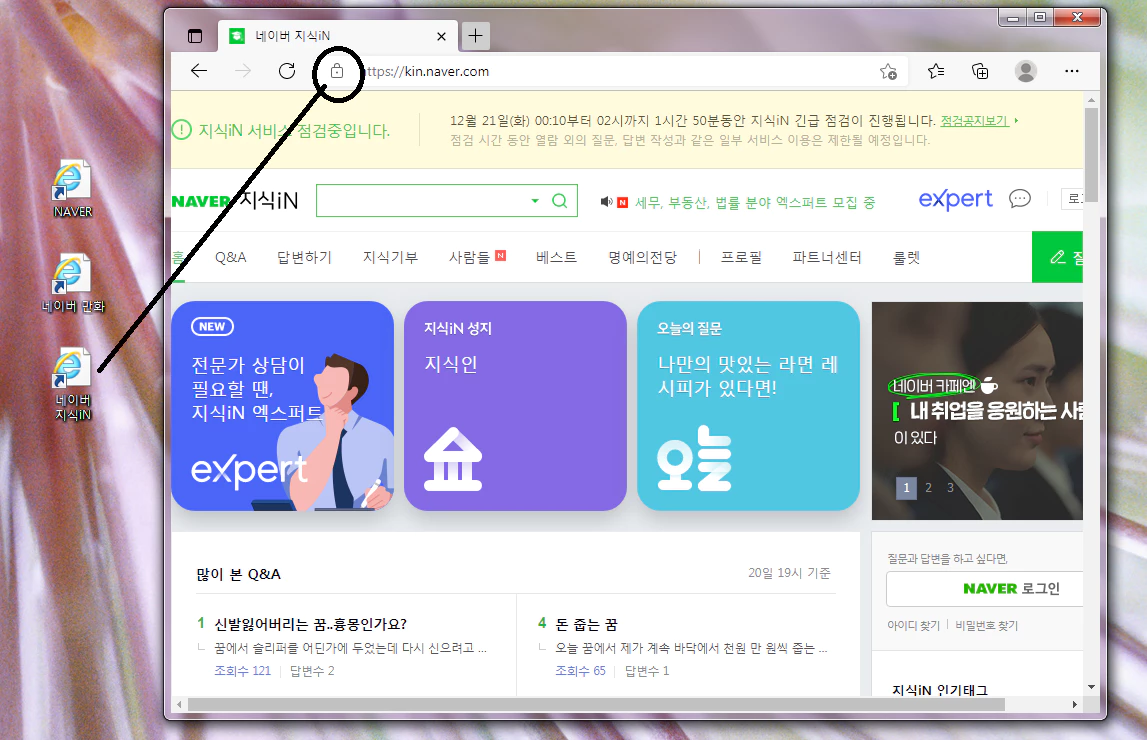Click the speech bubble chat icon

1020,198
